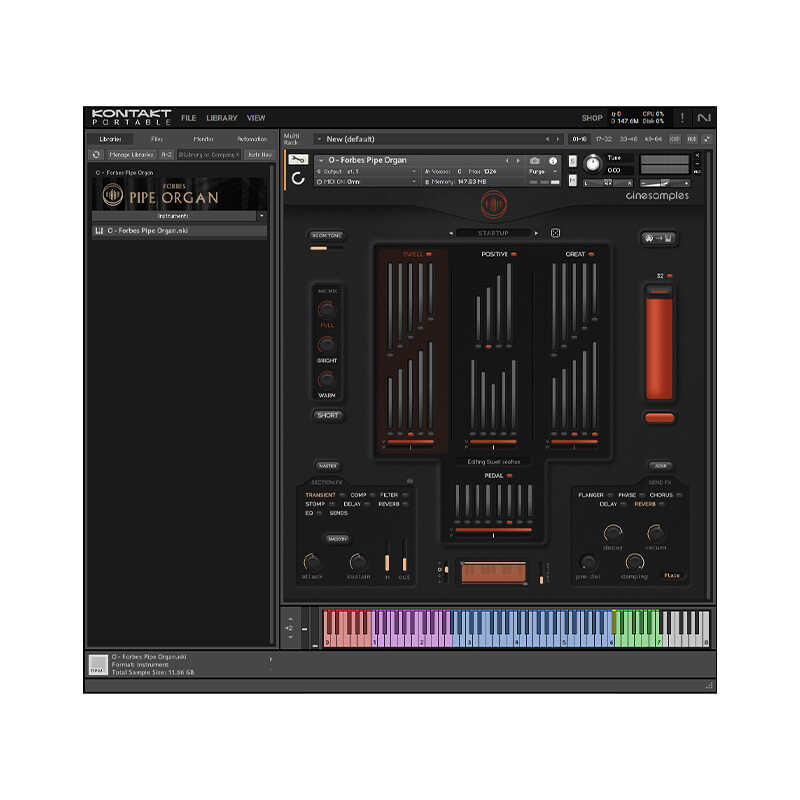Viewport: 800px width, 800px height.
Task: Open the multi rack preset dropdown
Action: 319,139
